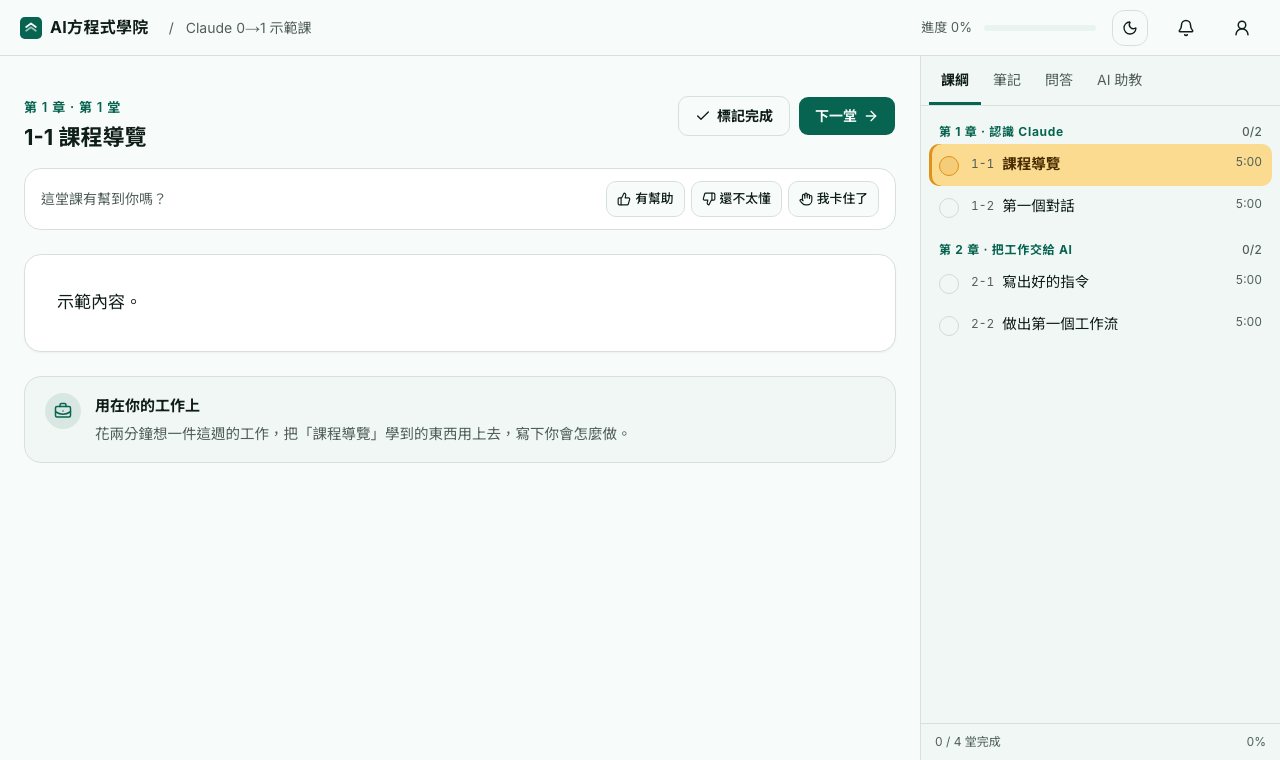Toggle completion circle for 2-2 做出第一個工作流
Image resolution: width=1280 pixels, height=760 pixels.
[949, 326]
